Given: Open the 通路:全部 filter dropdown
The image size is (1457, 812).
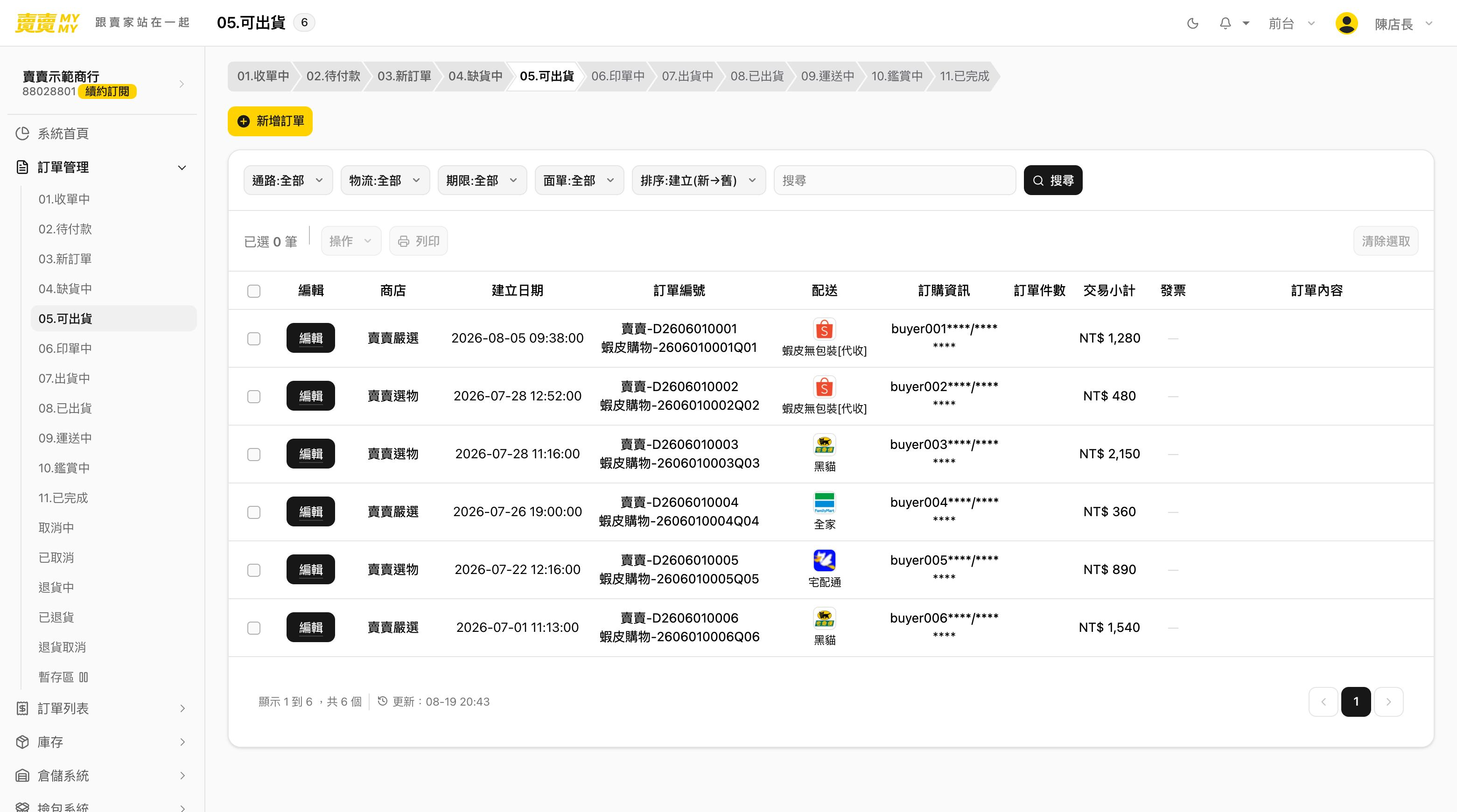Looking at the screenshot, I should tap(288, 181).
